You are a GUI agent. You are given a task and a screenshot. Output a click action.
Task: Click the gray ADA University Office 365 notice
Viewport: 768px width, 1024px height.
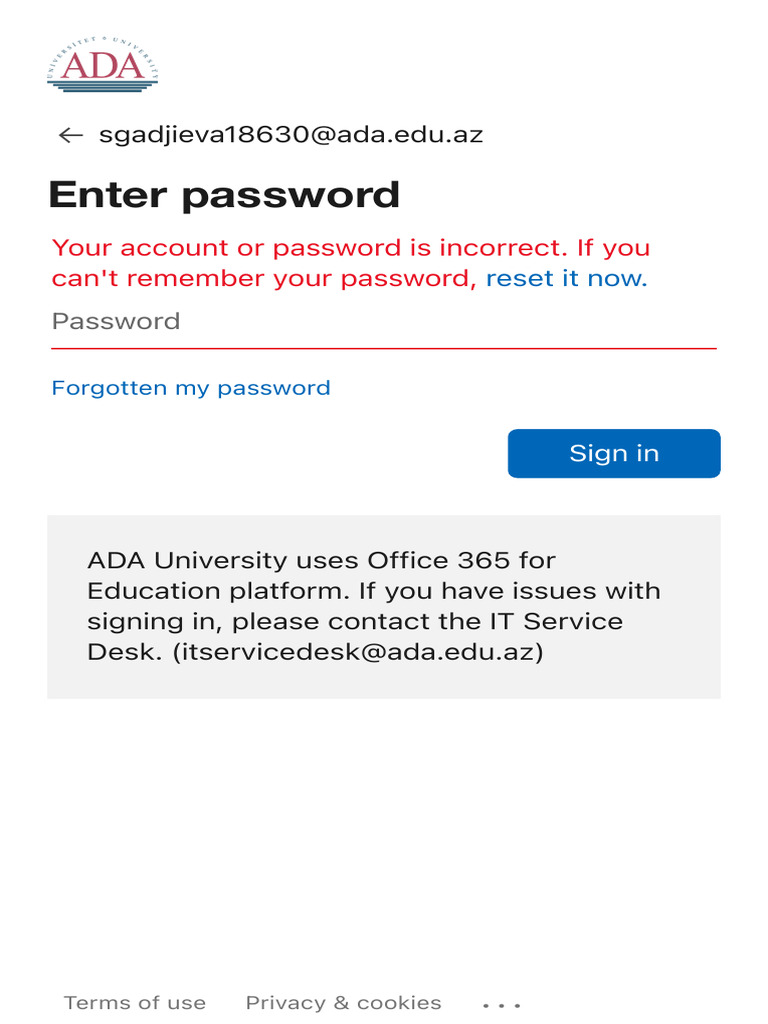pos(384,607)
